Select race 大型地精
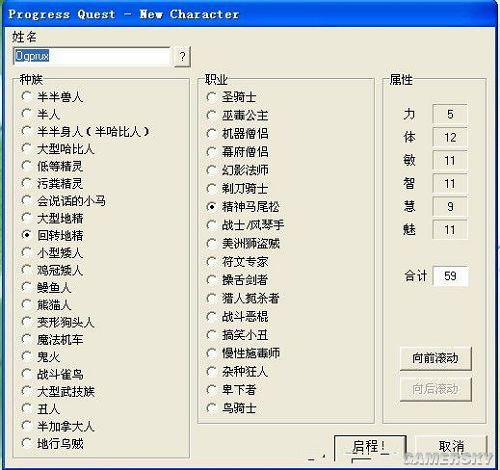500x470 pixels. coord(52,218)
